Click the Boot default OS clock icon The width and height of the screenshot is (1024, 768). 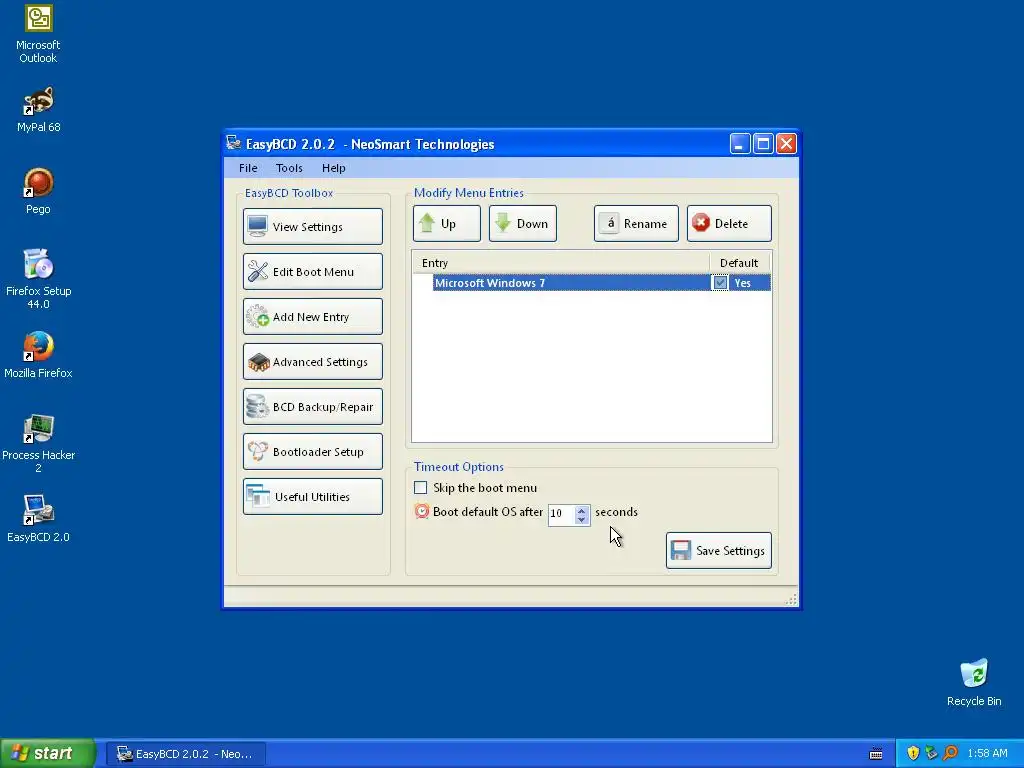[x=422, y=511]
